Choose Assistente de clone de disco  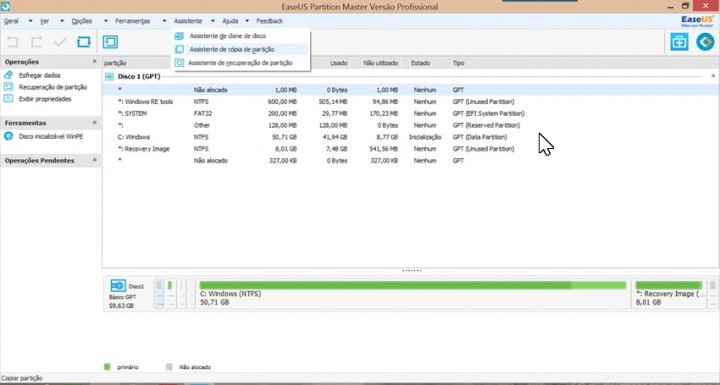point(228,36)
